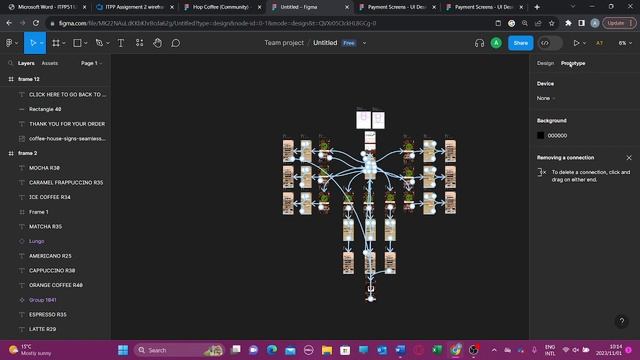
Task: Select the Move tool
Action: pyautogui.click(x=33, y=43)
